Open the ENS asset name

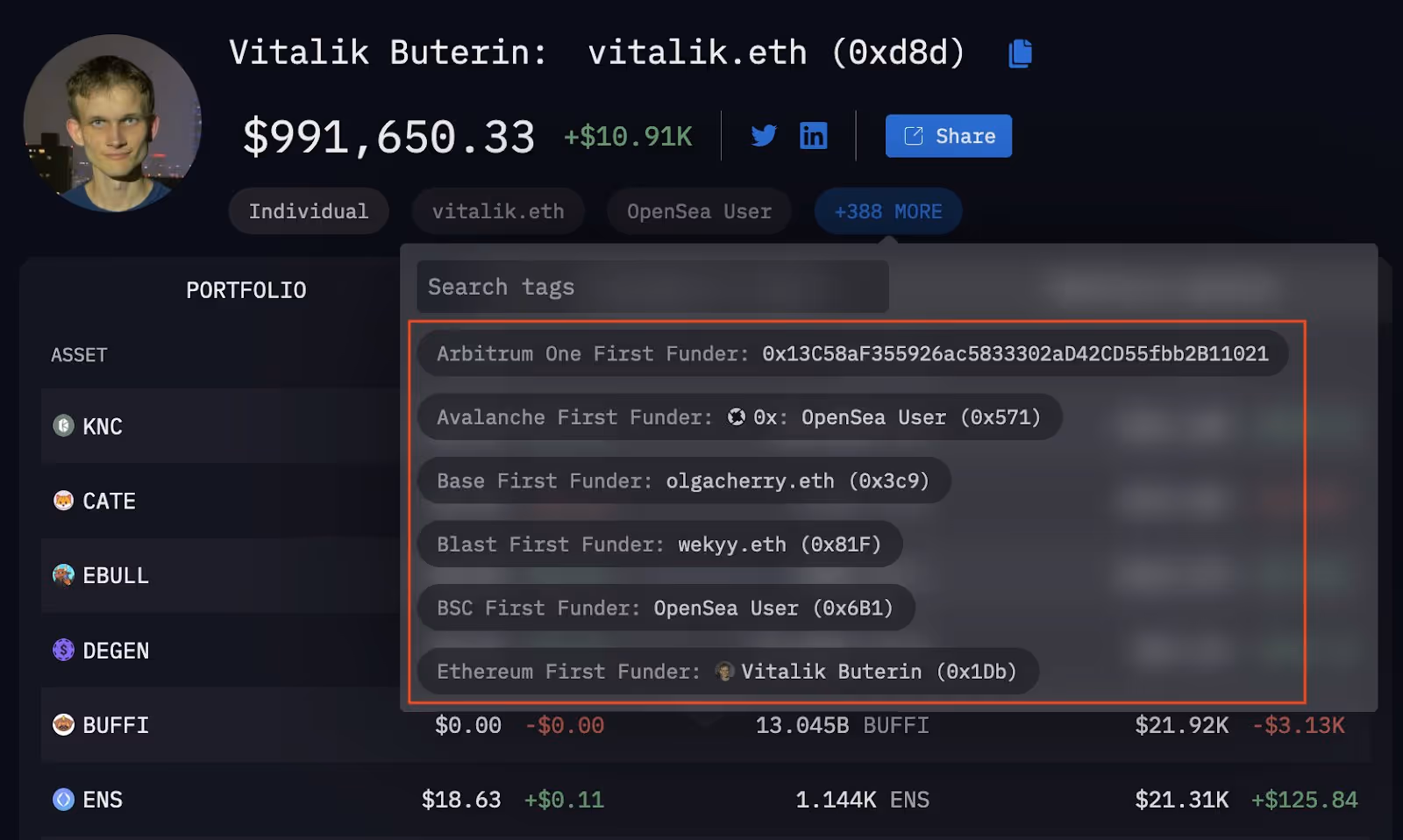click(103, 801)
